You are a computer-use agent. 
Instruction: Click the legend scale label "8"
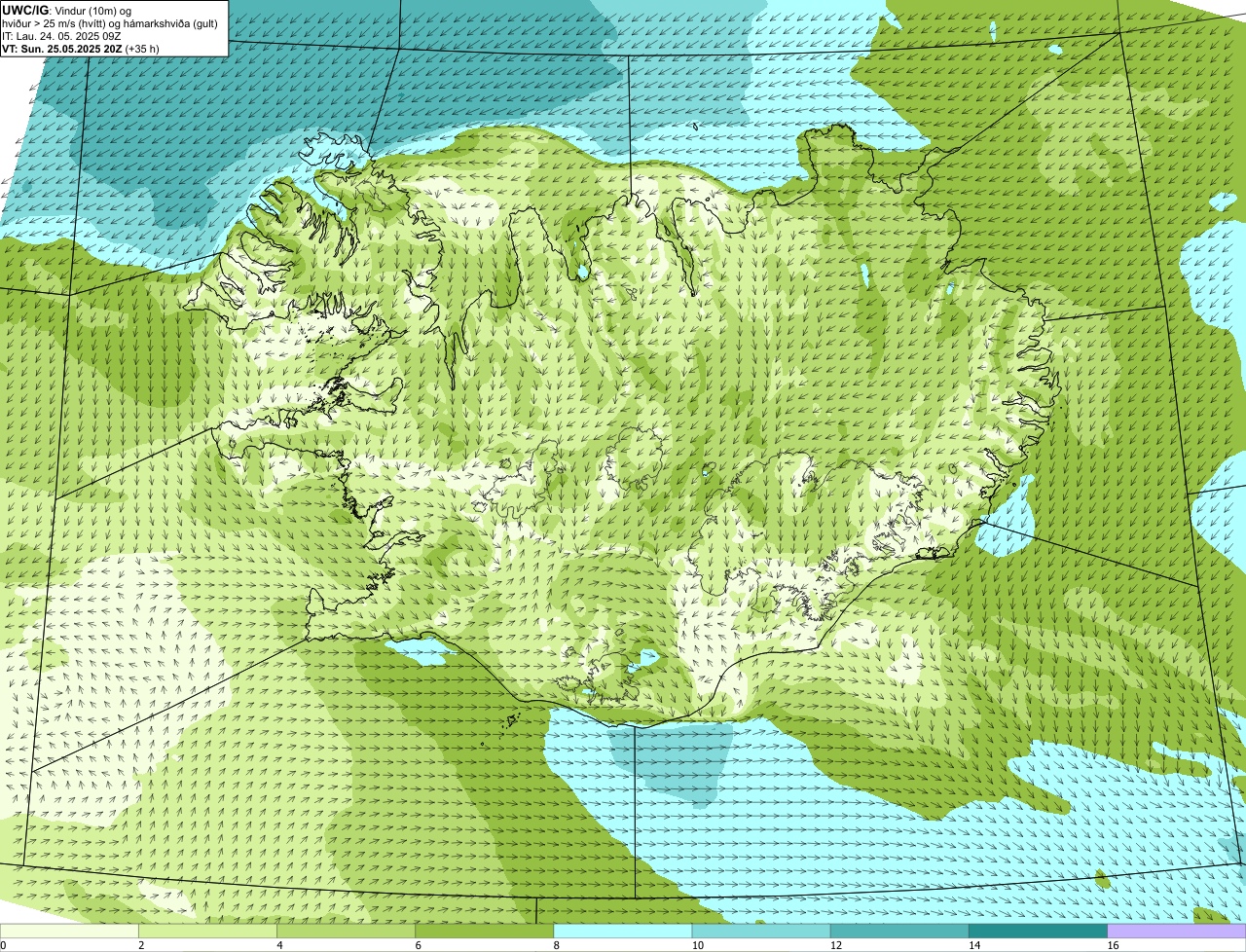point(556,945)
